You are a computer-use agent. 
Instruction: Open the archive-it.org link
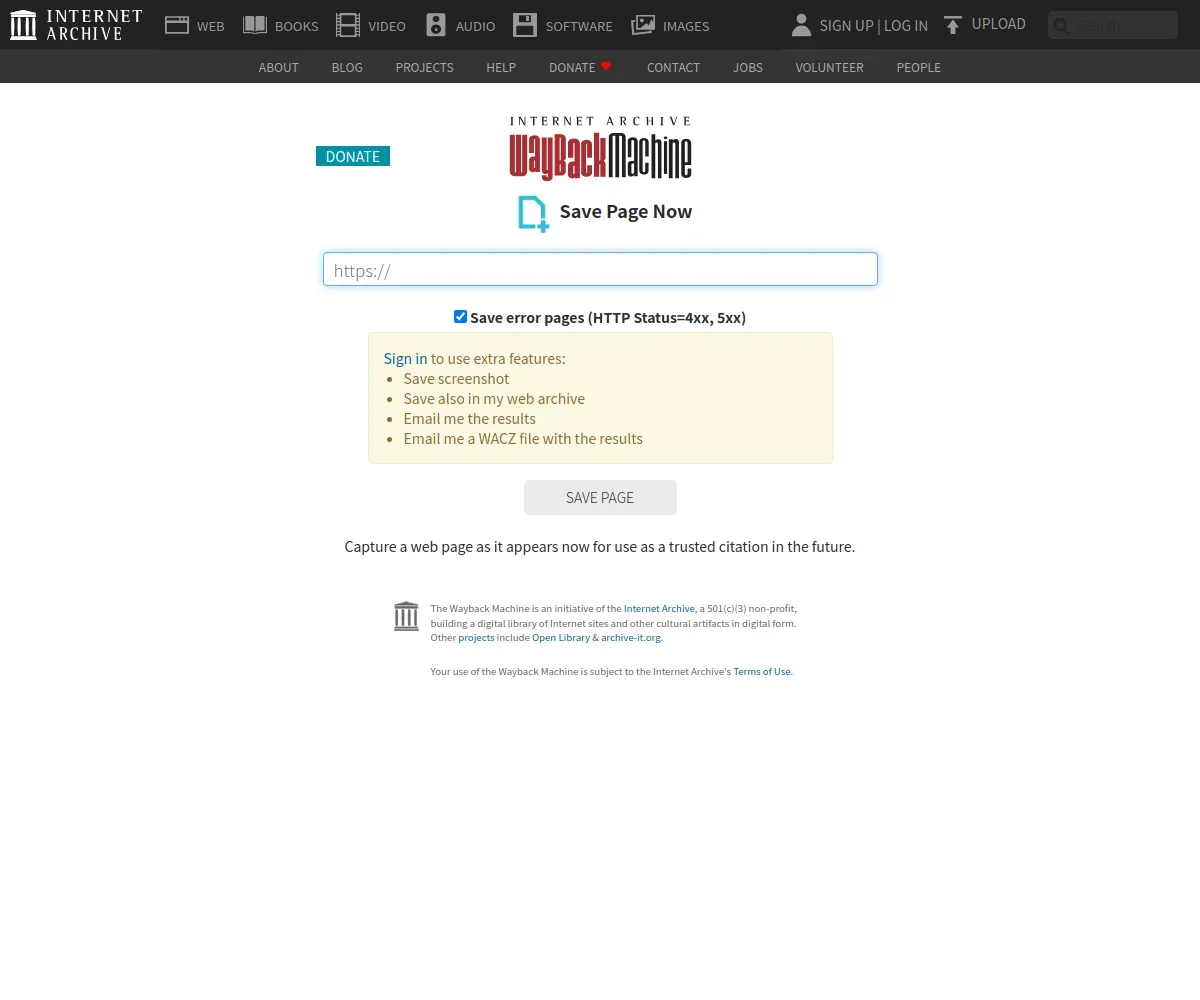point(631,637)
